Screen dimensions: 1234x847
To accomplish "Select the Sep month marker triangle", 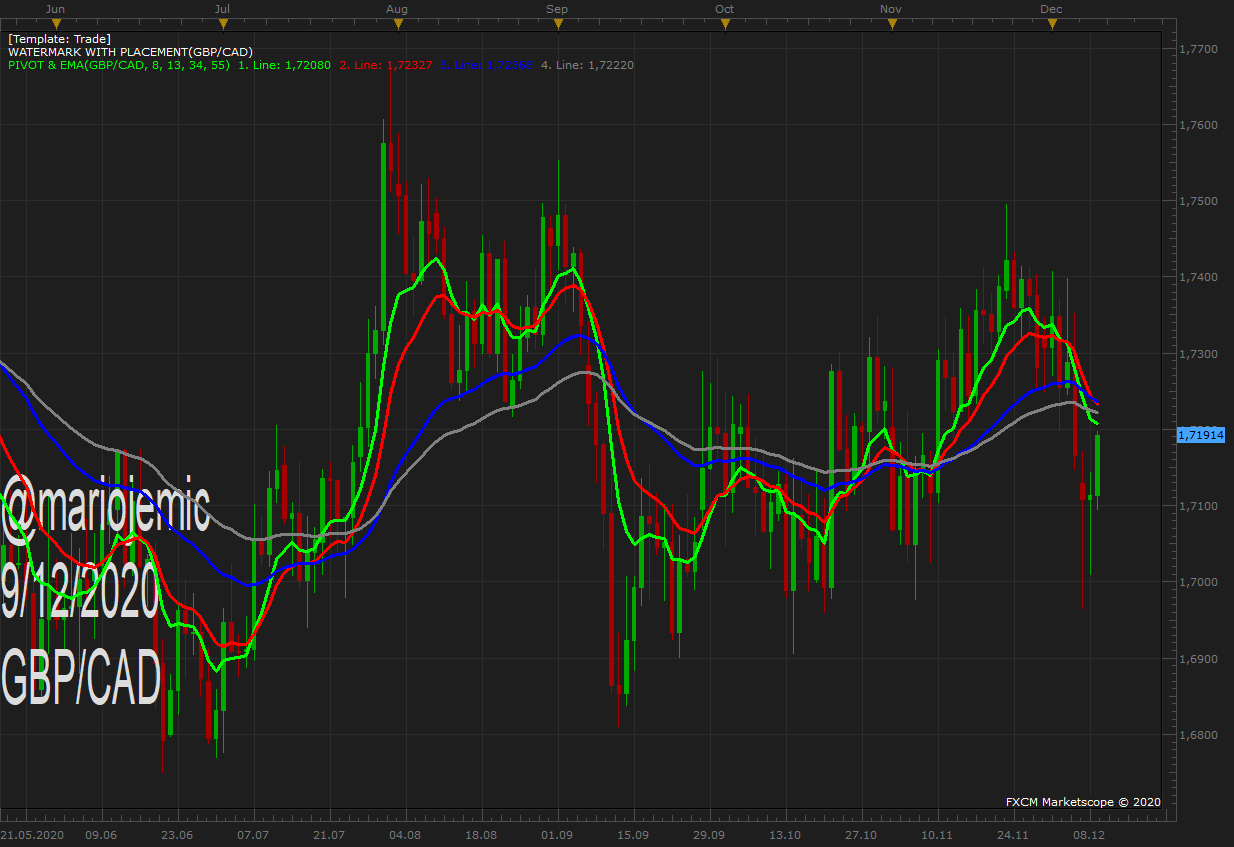I will pyautogui.click(x=557, y=23).
